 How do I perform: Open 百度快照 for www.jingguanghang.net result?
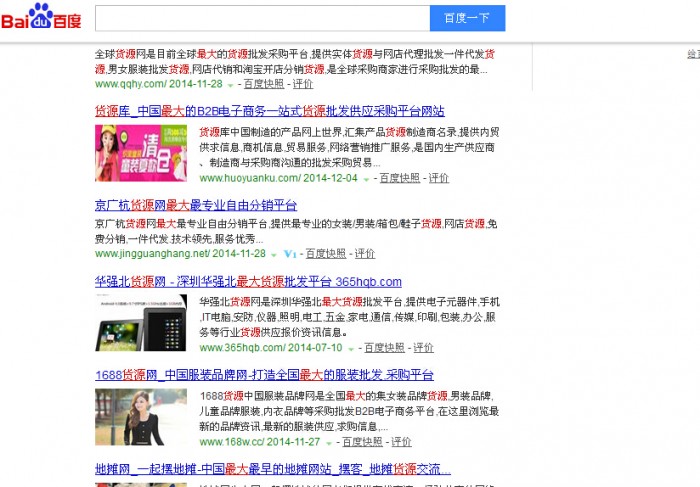[x=326, y=254]
